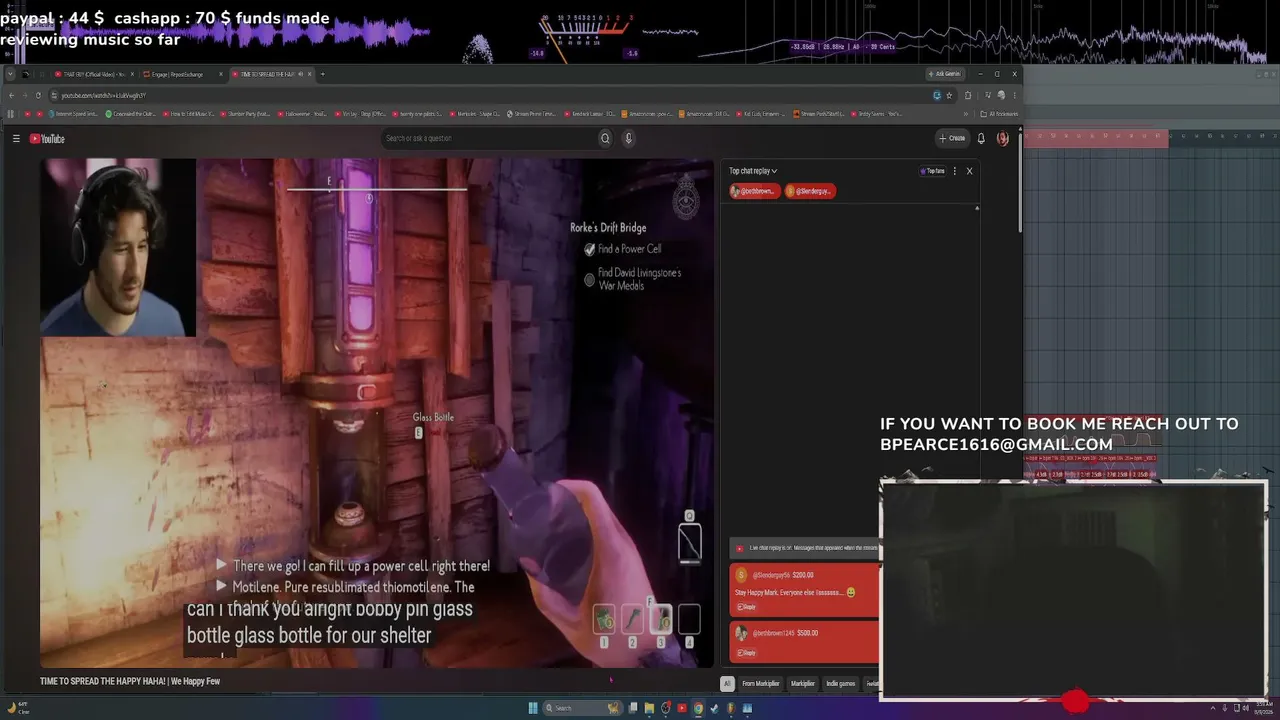Open Windows Start menu
This screenshot has width=1280, height=720.
[x=533, y=708]
